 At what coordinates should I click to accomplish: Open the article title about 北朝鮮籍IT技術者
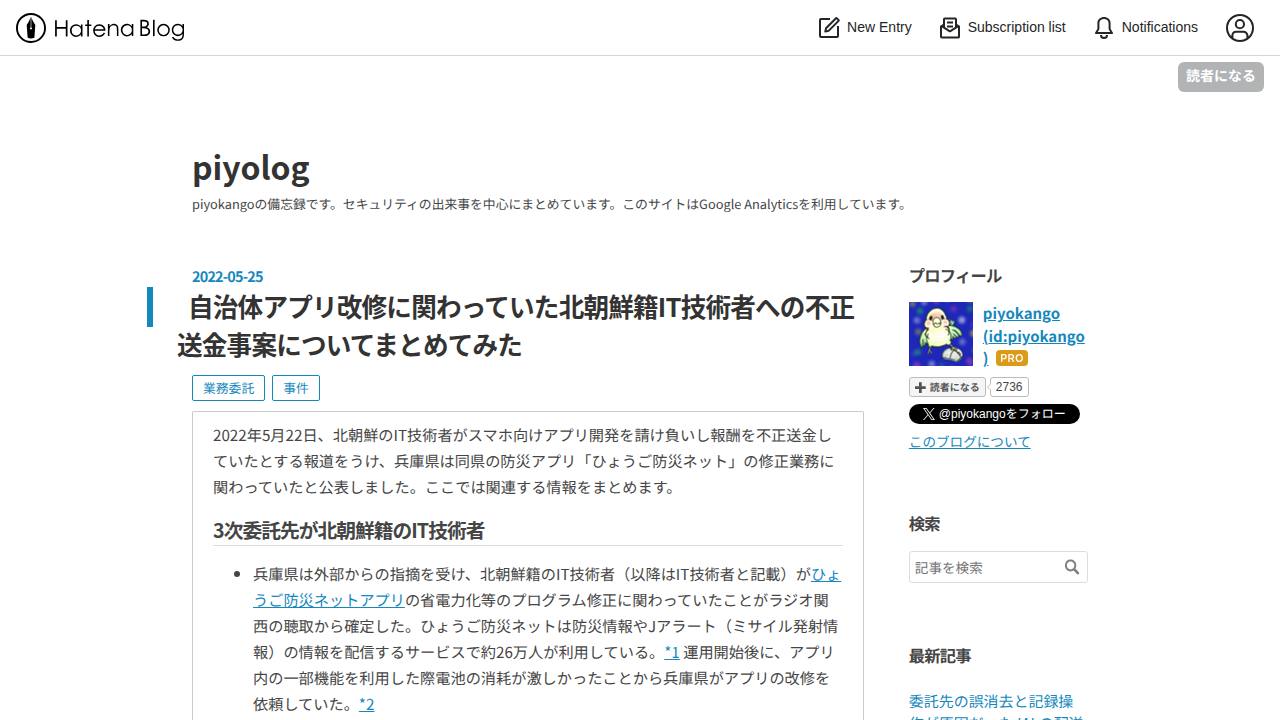[x=515, y=326]
